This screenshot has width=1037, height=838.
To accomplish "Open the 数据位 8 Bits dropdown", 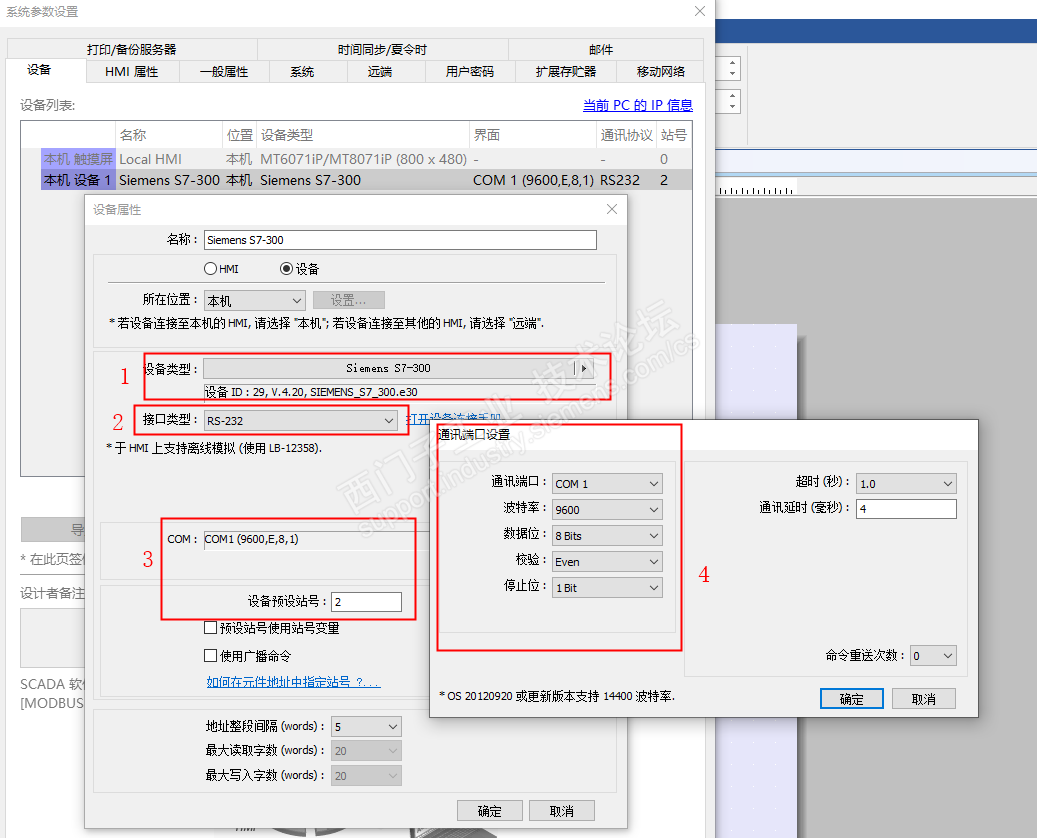I will [x=607, y=536].
